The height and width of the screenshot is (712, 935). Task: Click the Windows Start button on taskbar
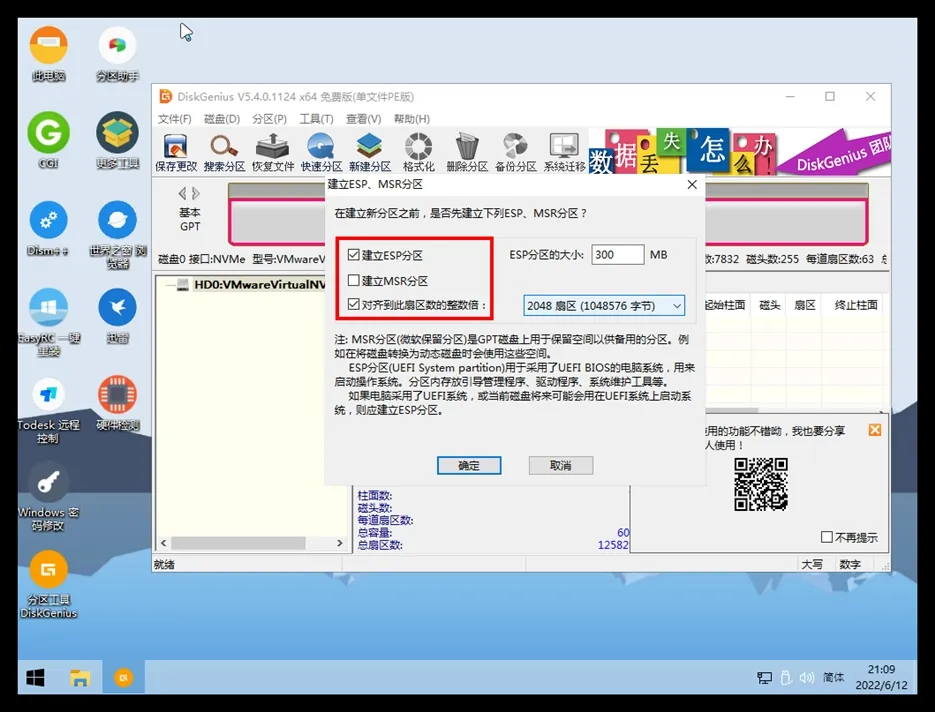tap(36, 678)
